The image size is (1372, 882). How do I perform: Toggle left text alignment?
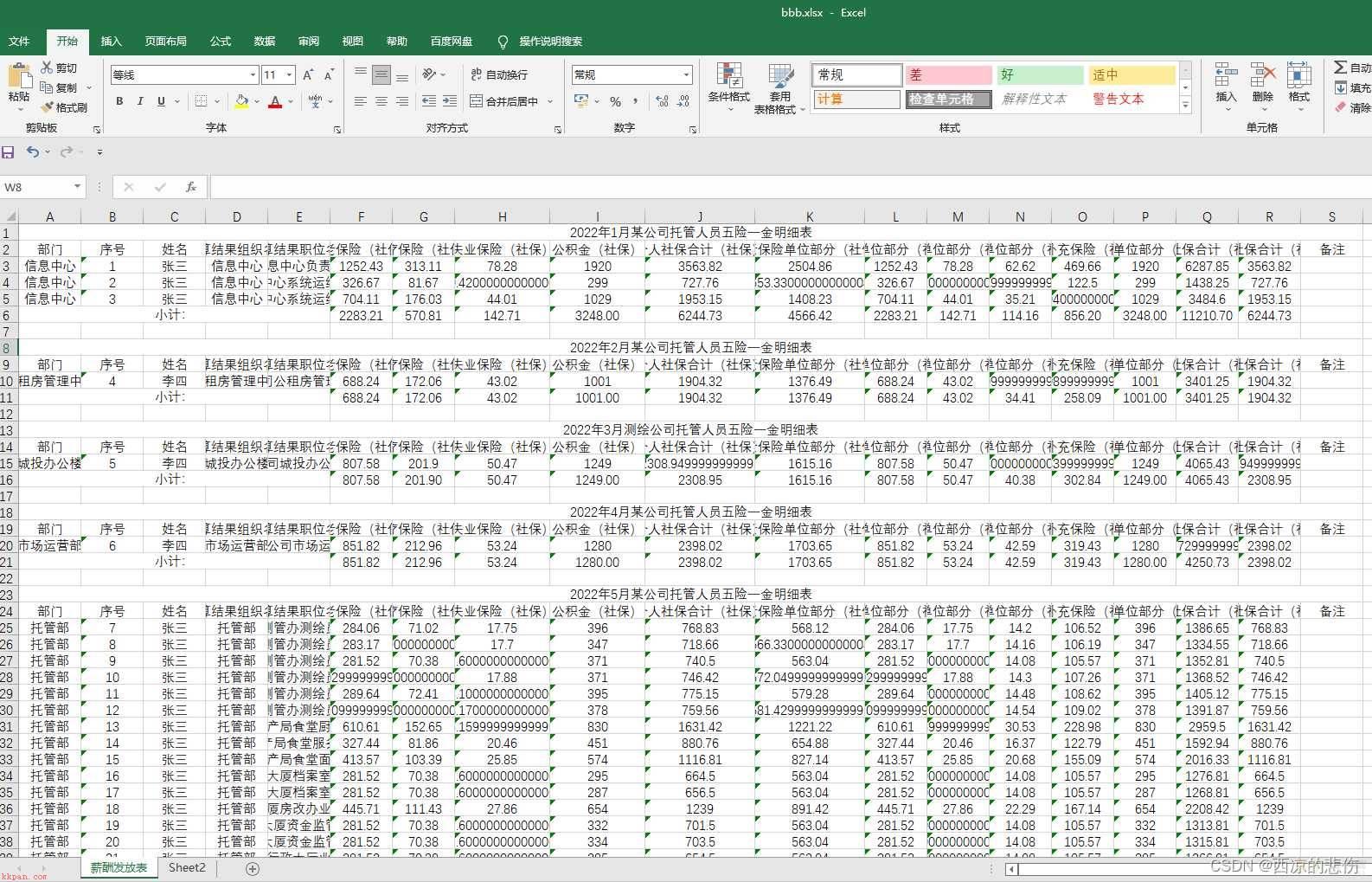tap(361, 101)
